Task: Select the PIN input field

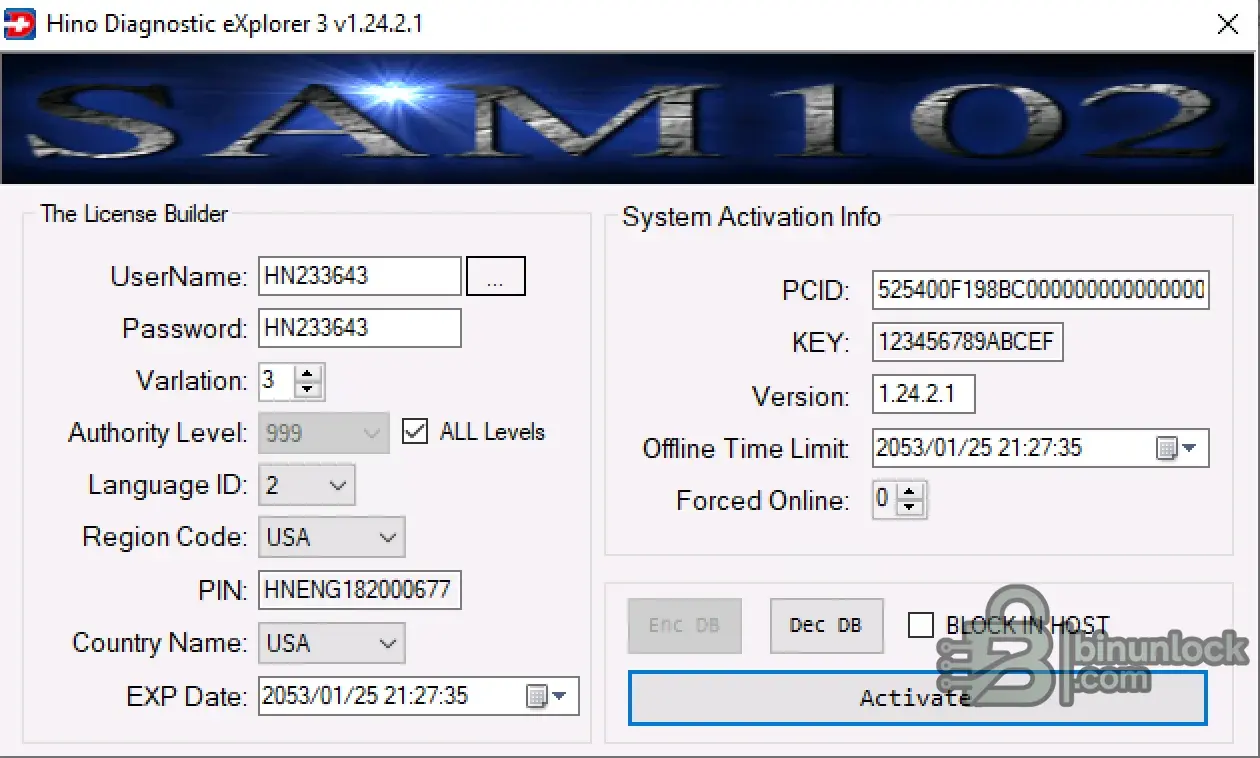Action: tap(359, 590)
